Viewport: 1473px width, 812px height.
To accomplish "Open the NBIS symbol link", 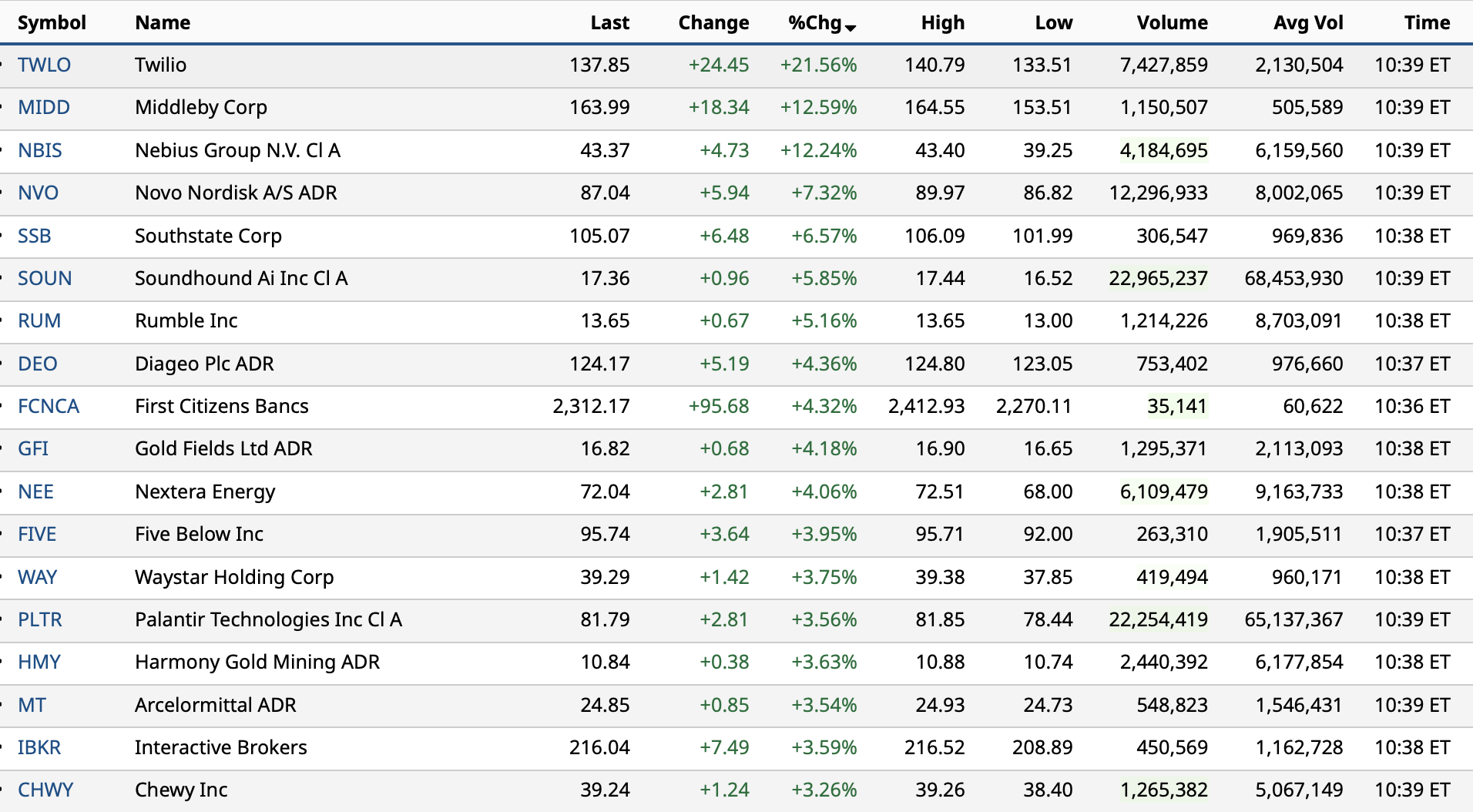I will pyautogui.click(x=40, y=150).
